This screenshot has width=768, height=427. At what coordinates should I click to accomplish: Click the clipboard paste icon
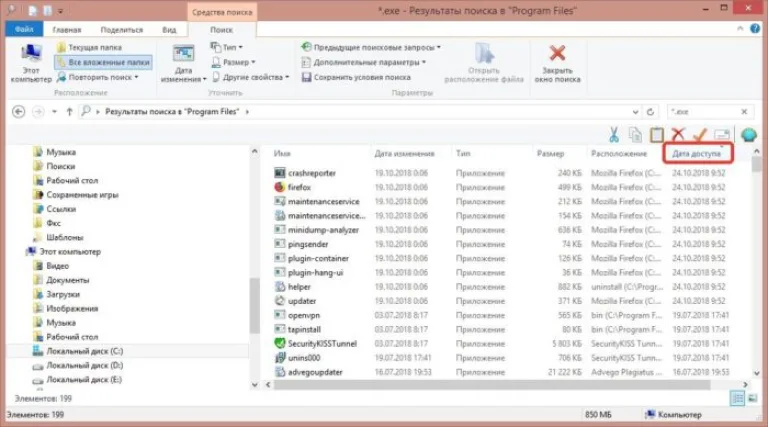pyautogui.click(x=657, y=134)
